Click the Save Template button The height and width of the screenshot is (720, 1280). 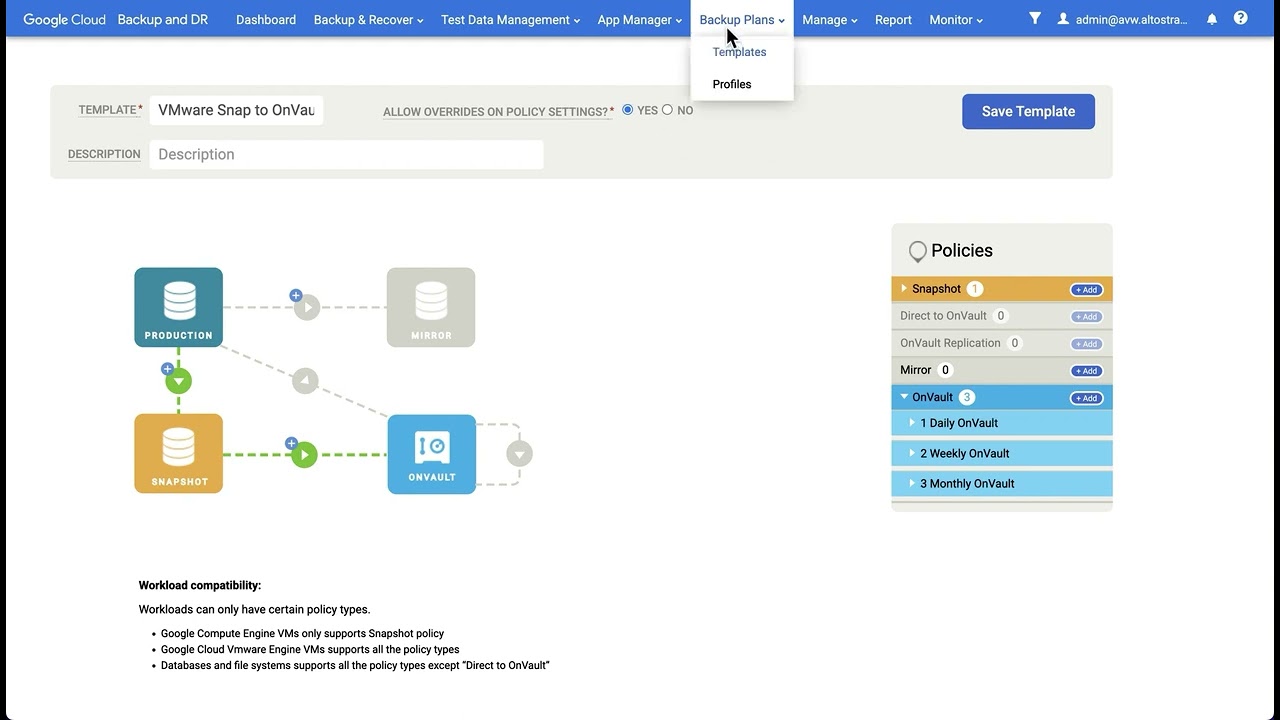[x=1028, y=111]
